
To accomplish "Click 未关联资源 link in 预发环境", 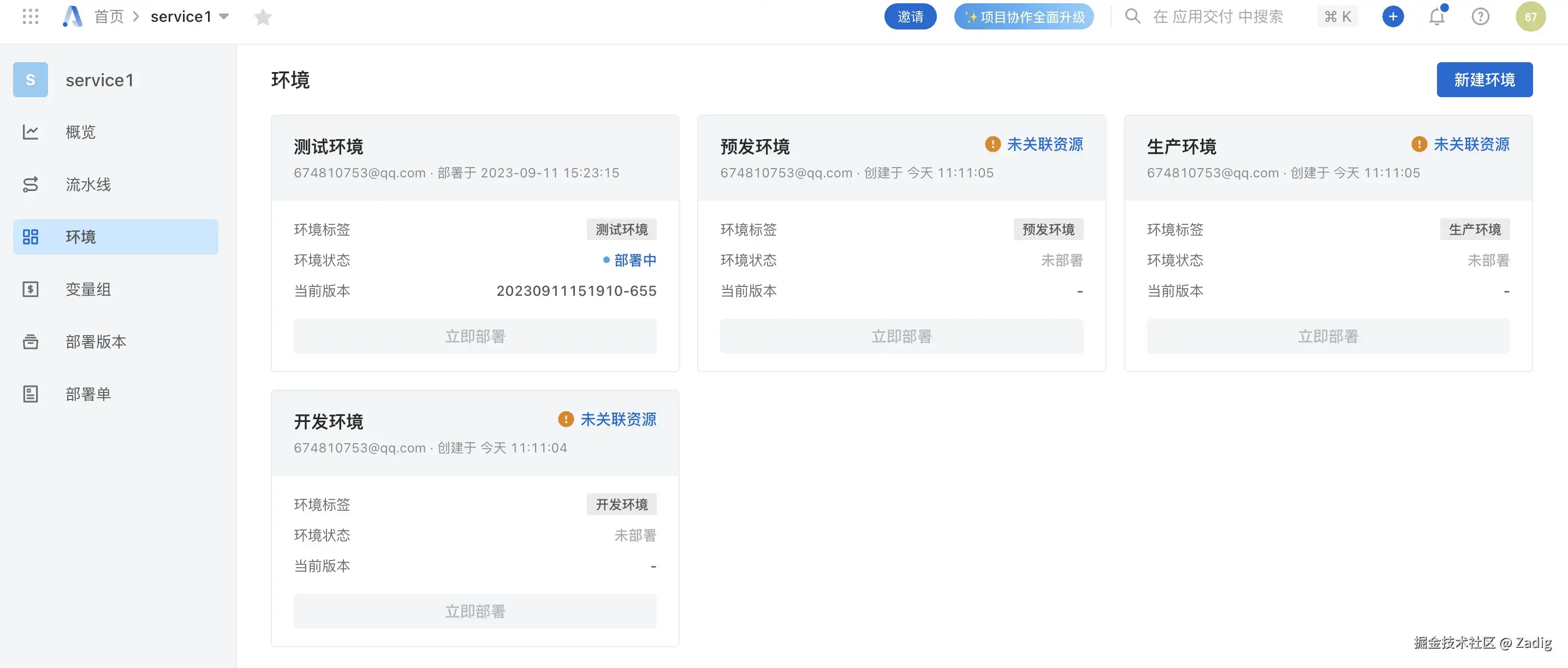I will (1045, 144).
